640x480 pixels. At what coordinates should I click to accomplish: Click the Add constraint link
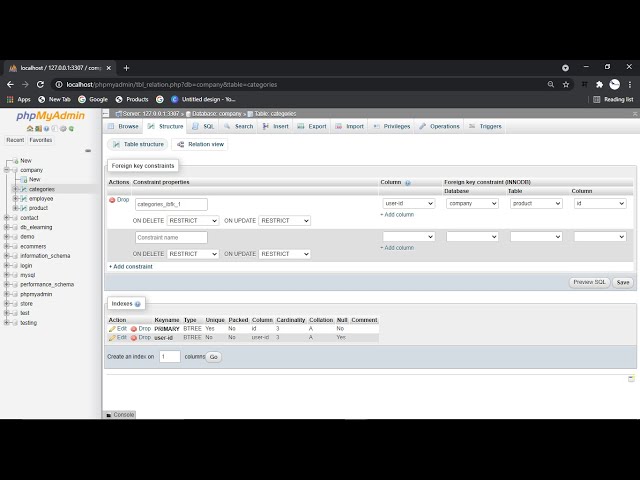[131, 267]
